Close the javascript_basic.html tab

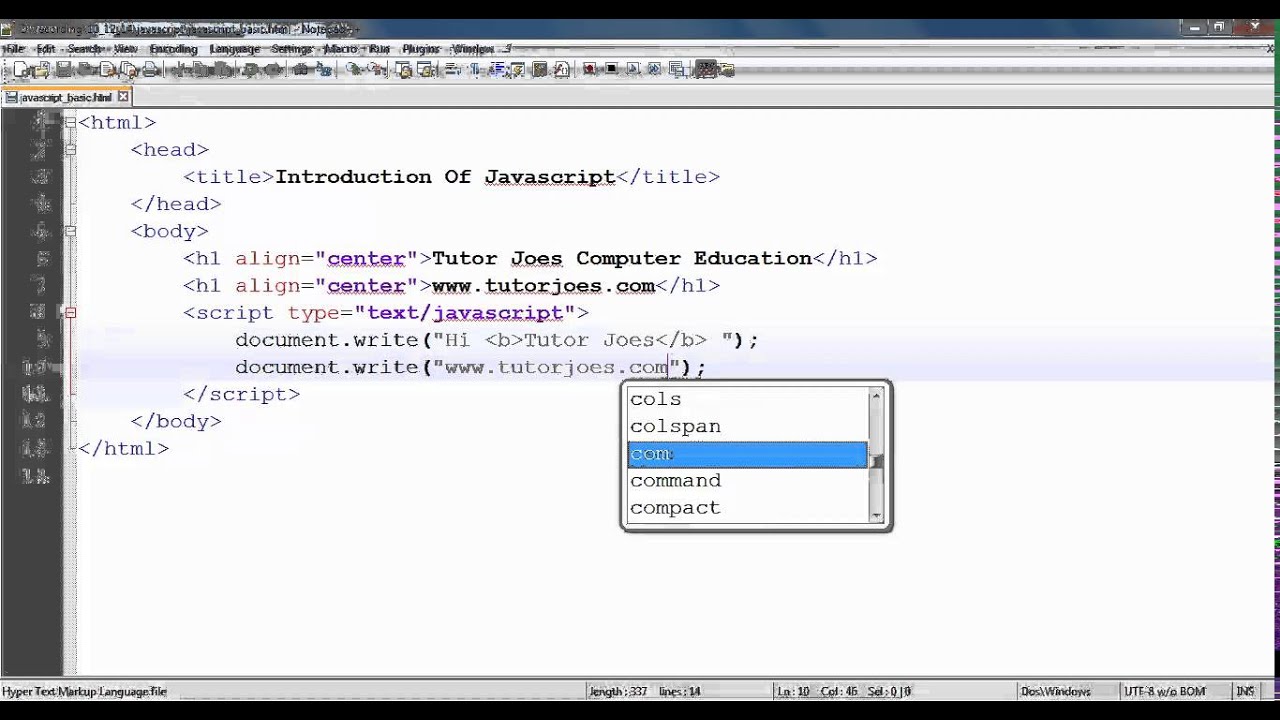click(x=123, y=97)
